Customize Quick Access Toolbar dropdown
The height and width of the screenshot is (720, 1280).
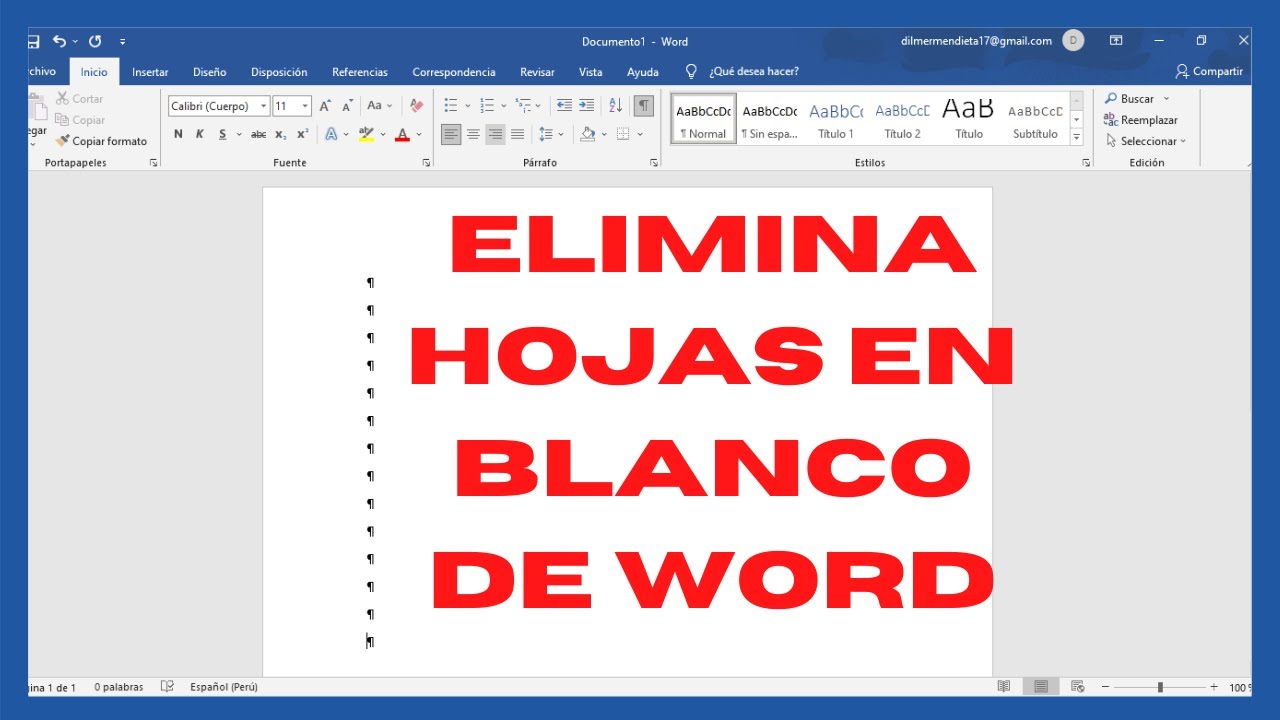tap(122, 42)
